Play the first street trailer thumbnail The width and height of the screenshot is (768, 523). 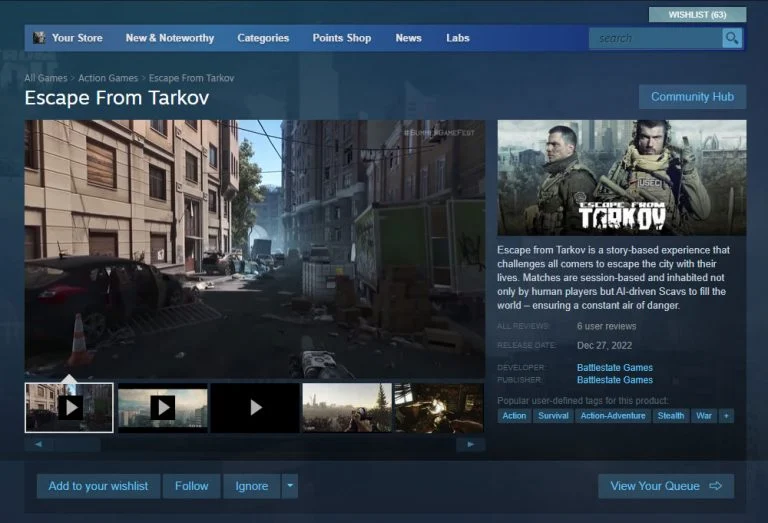(x=69, y=407)
